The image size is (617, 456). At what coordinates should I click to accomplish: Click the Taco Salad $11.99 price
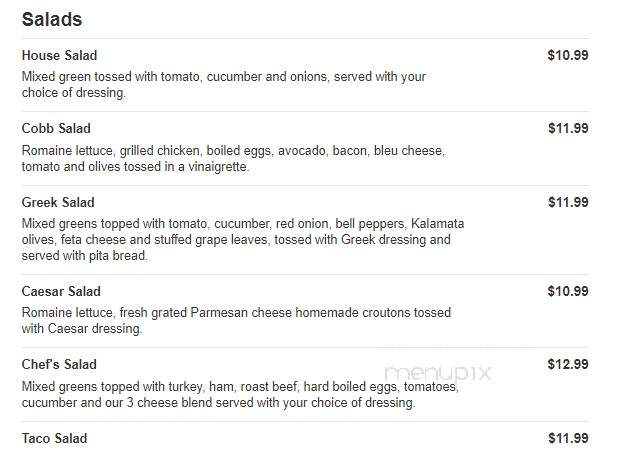(568, 438)
